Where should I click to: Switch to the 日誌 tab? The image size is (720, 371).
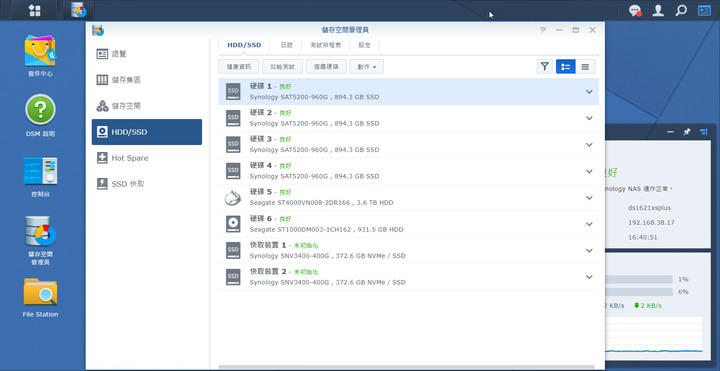[286, 45]
